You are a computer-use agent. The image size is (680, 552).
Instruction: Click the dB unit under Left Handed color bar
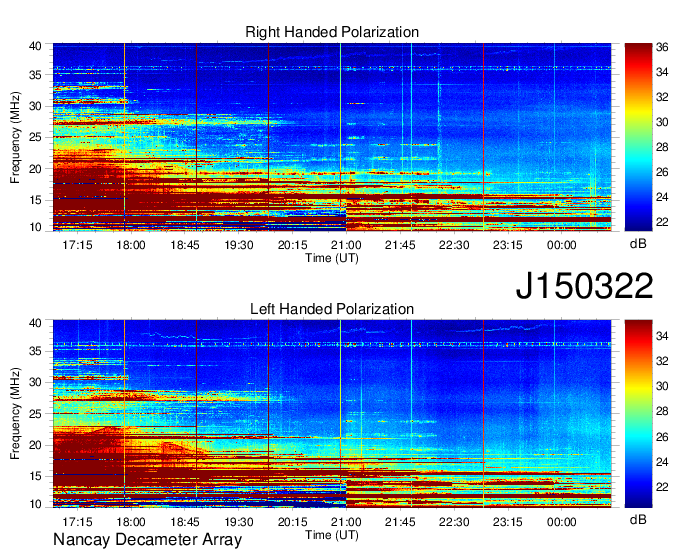click(638, 520)
